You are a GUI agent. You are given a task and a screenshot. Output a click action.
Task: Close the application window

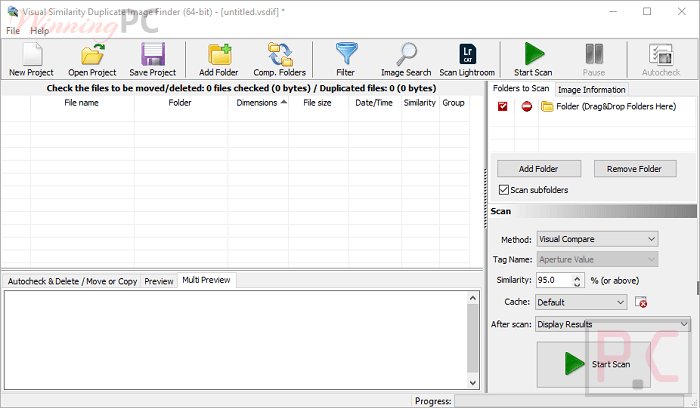pyautogui.click(x=682, y=12)
